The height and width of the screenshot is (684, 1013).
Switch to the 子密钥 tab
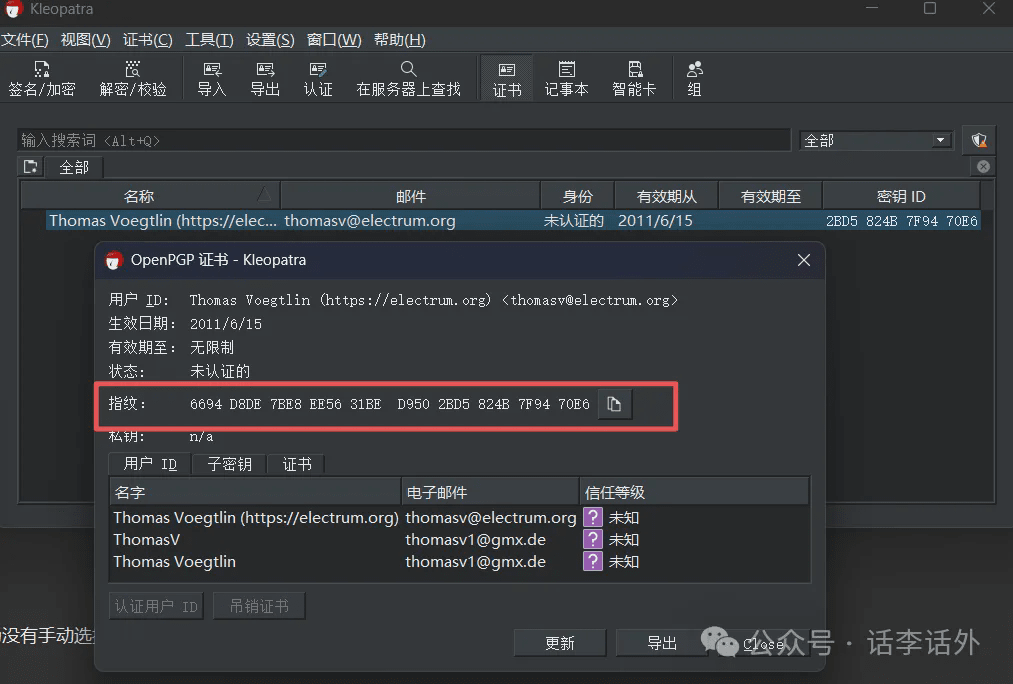pos(229,464)
